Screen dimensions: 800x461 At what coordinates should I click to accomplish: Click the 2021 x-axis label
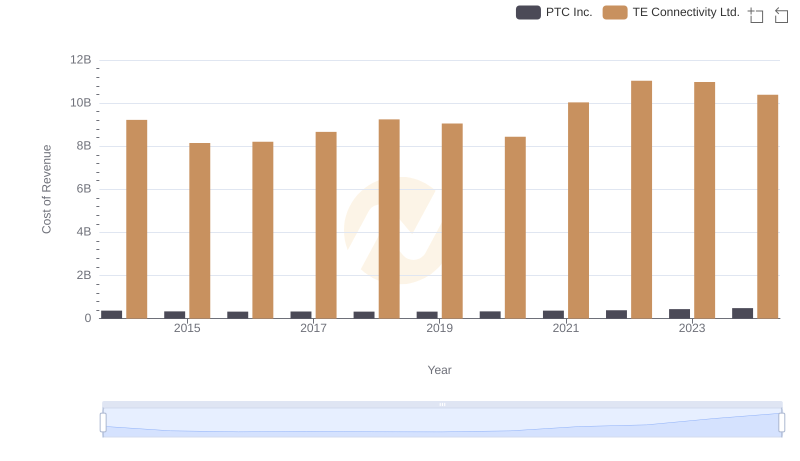pyautogui.click(x=566, y=328)
